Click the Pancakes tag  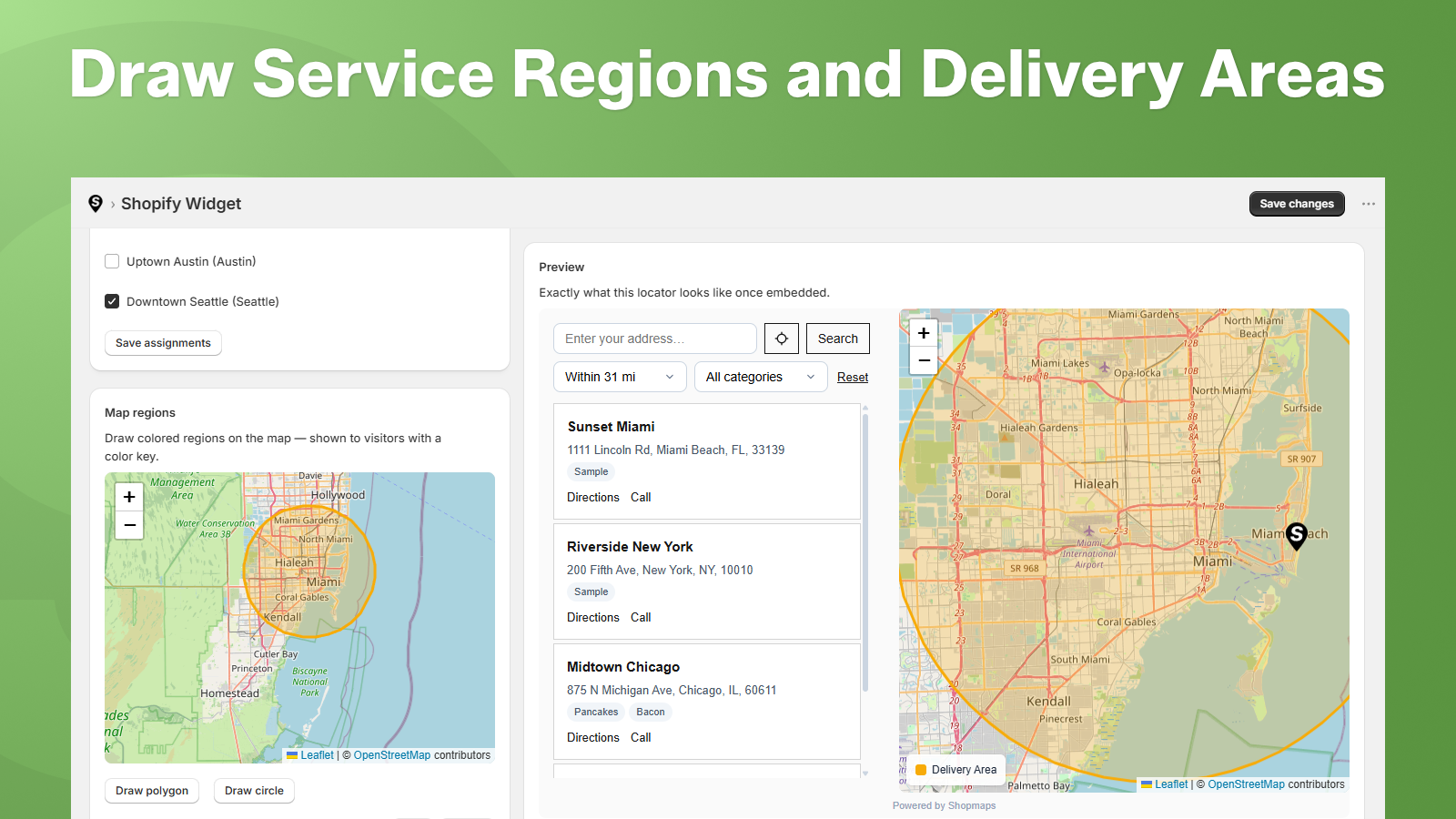(596, 712)
